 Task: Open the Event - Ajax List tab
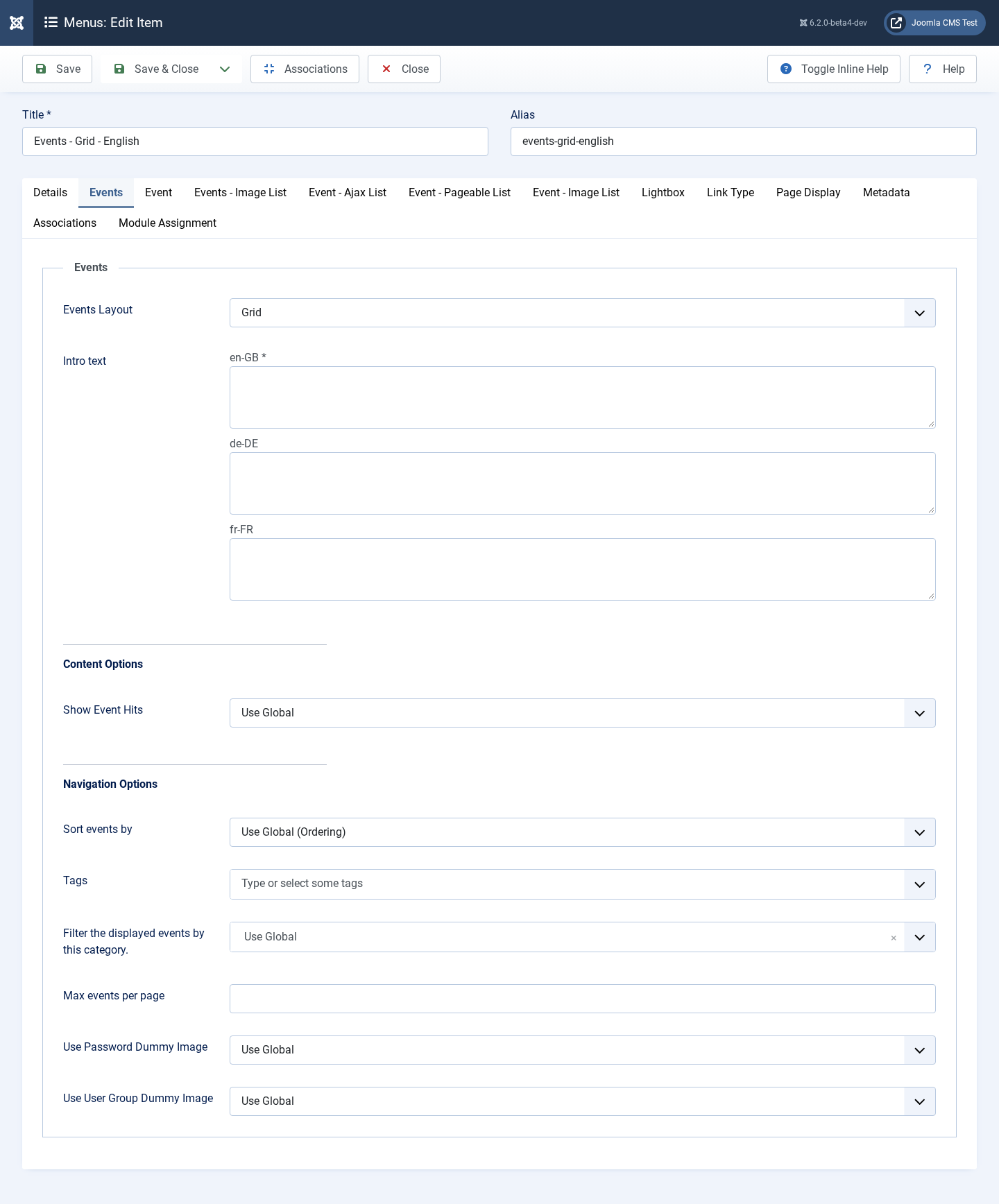click(348, 193)
